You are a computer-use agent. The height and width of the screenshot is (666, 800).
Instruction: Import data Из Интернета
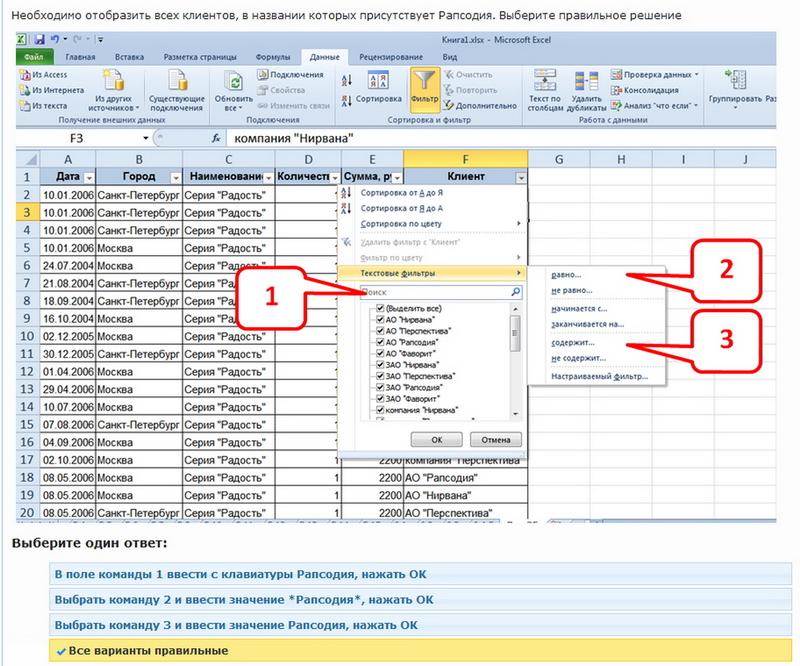click(52, 90)
